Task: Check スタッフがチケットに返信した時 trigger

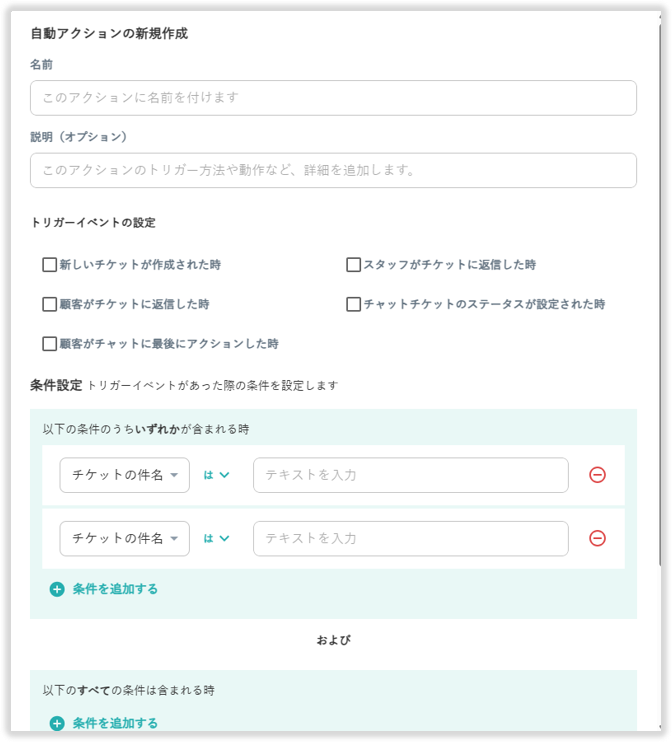Action: point(353,265)
